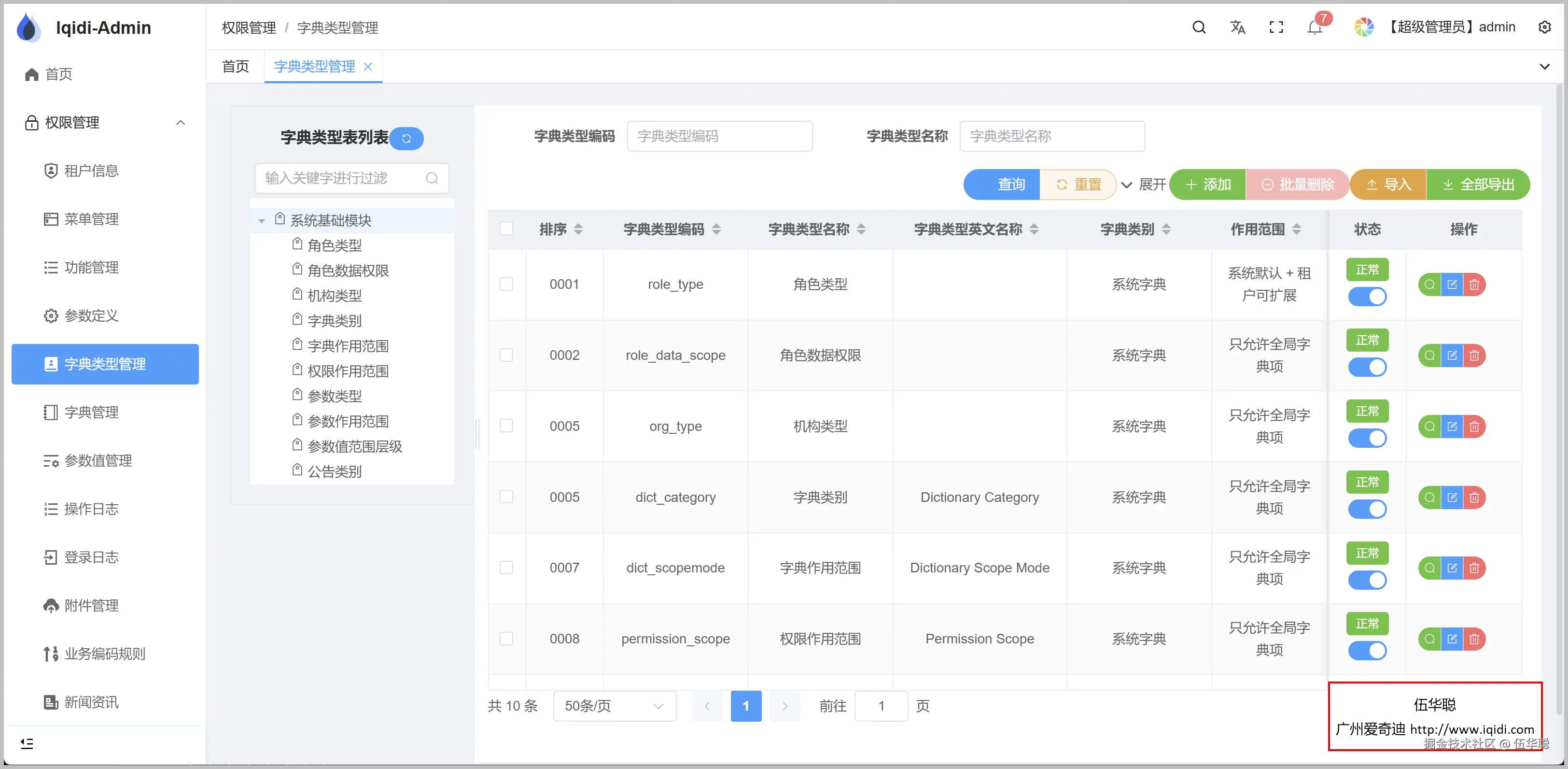Check the role_data_scope row checkbox

coord(506,355)
